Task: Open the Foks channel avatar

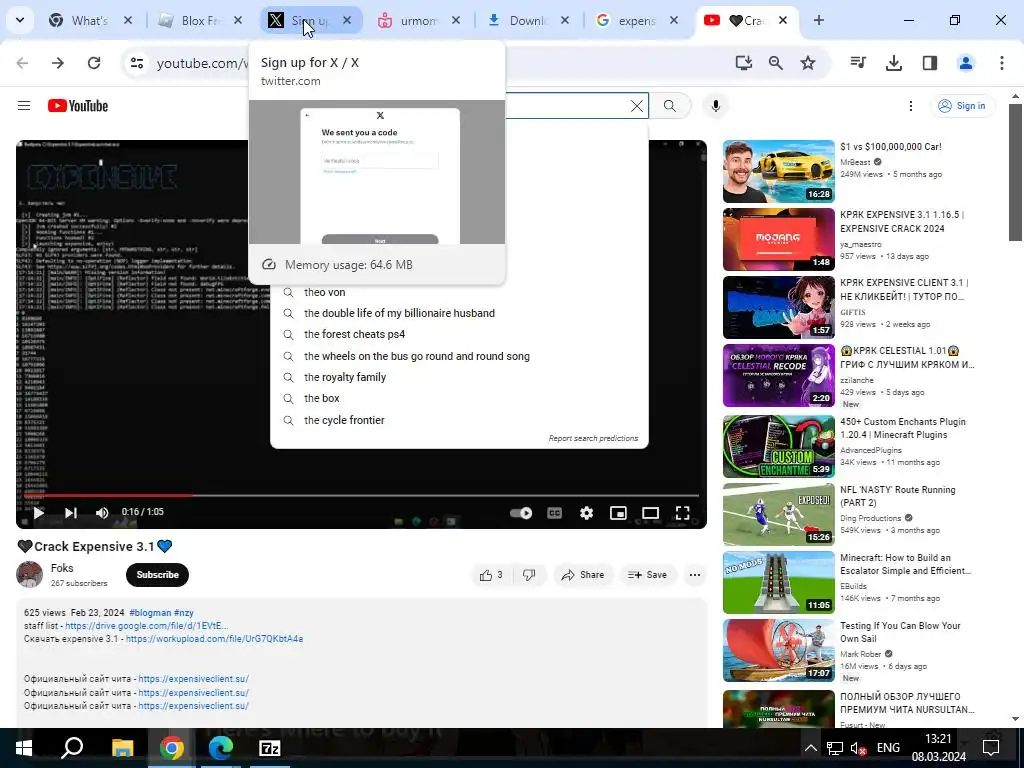Action: coord(29,574)
